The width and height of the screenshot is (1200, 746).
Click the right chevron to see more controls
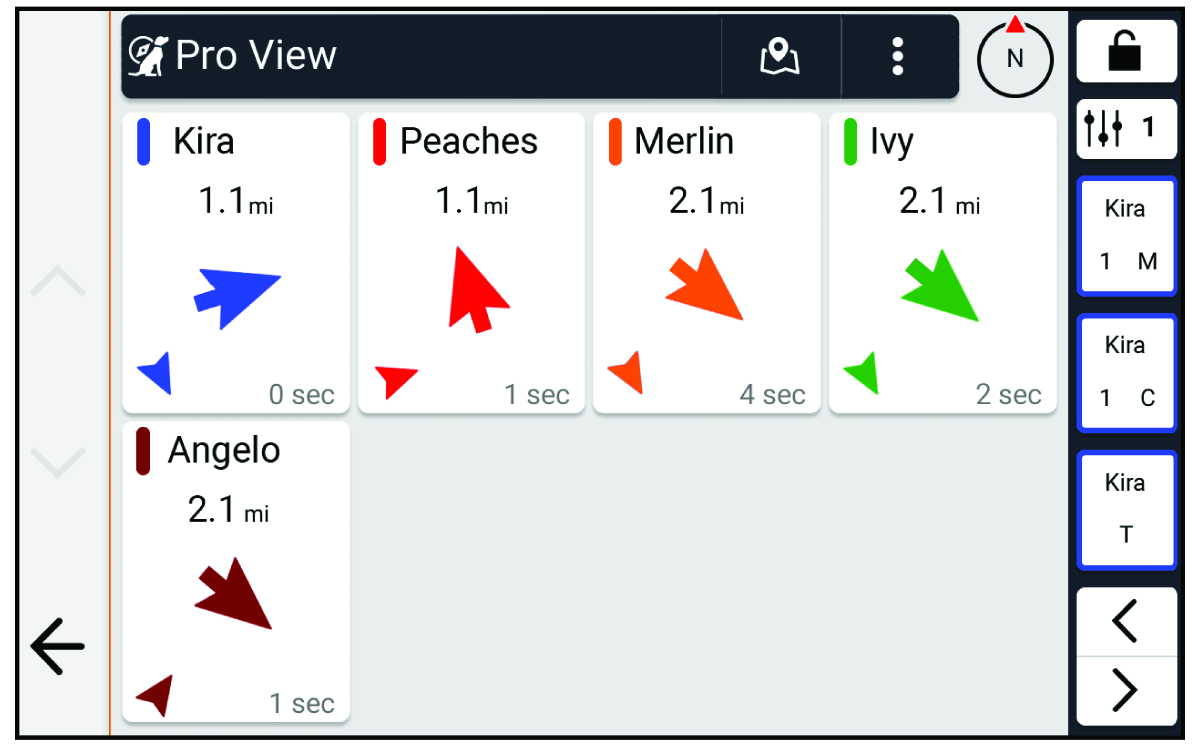click(x=1124, y=690)
